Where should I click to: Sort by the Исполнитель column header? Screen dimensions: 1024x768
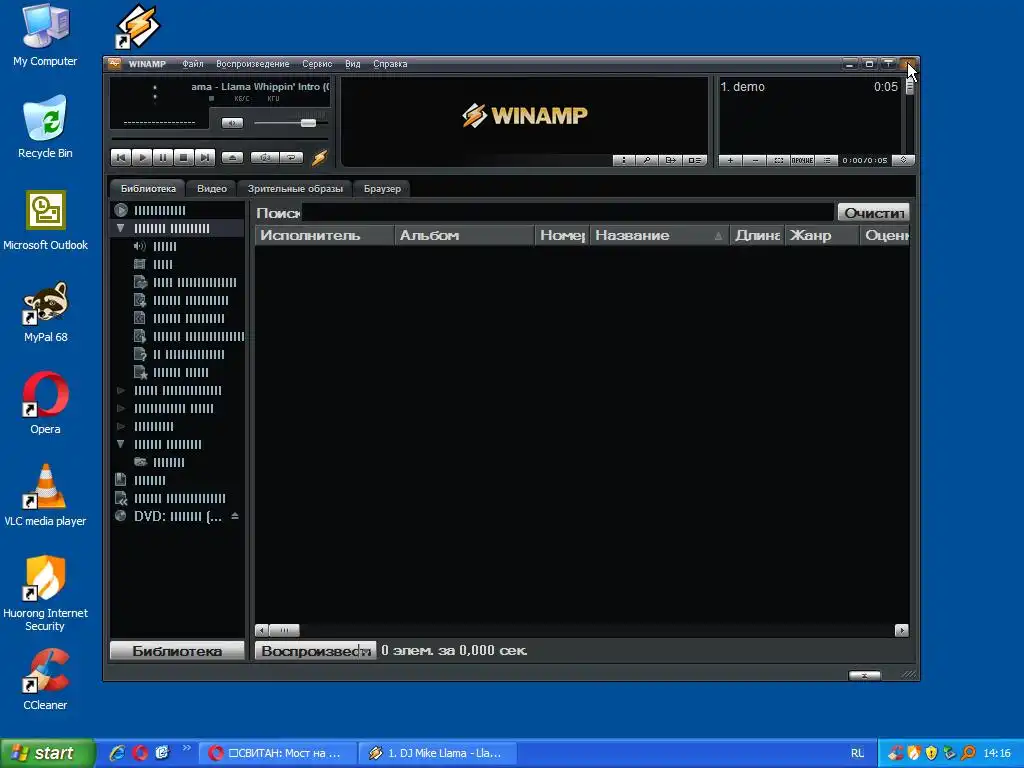pos(325,236)
